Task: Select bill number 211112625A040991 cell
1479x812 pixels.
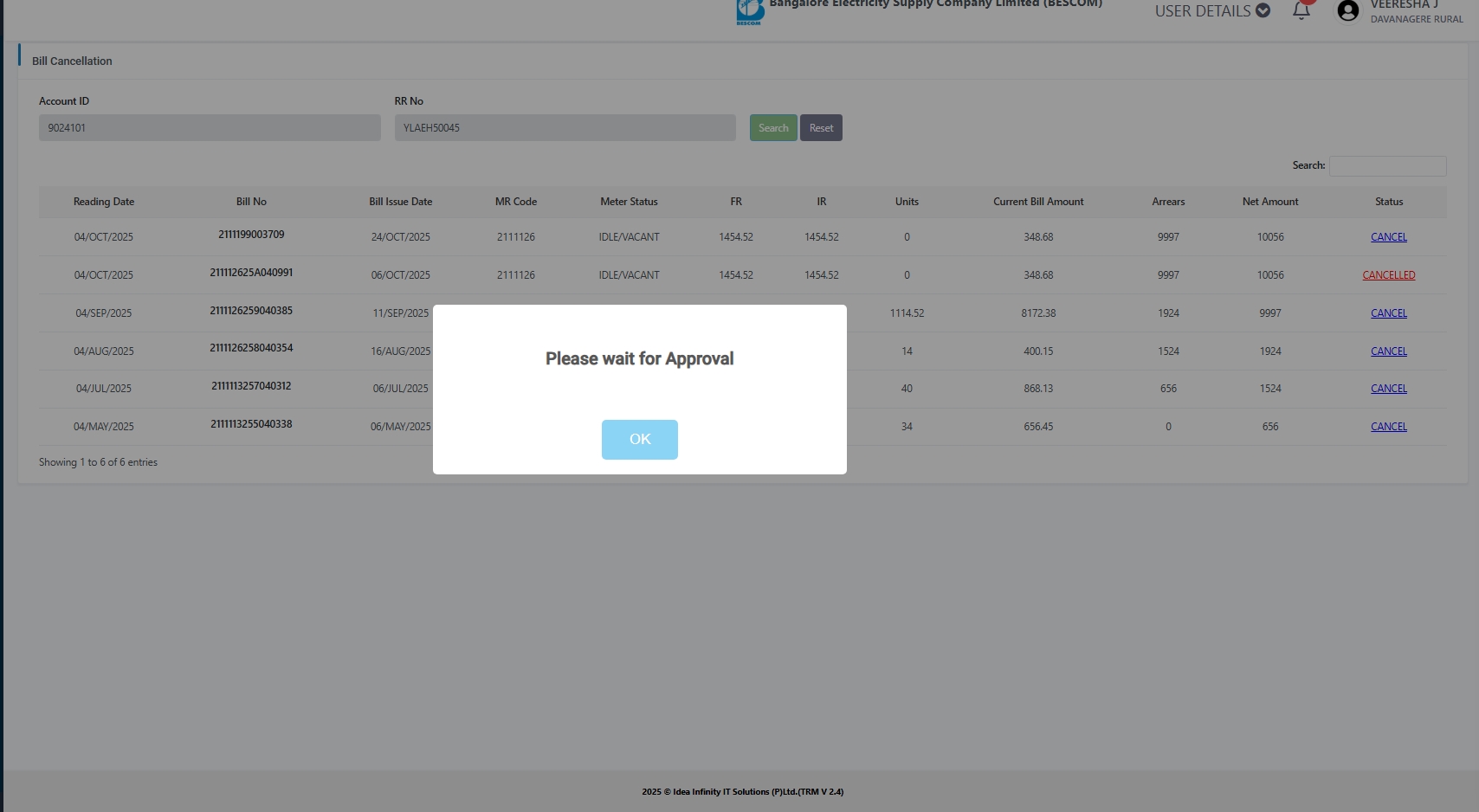Action: (251, 273)
